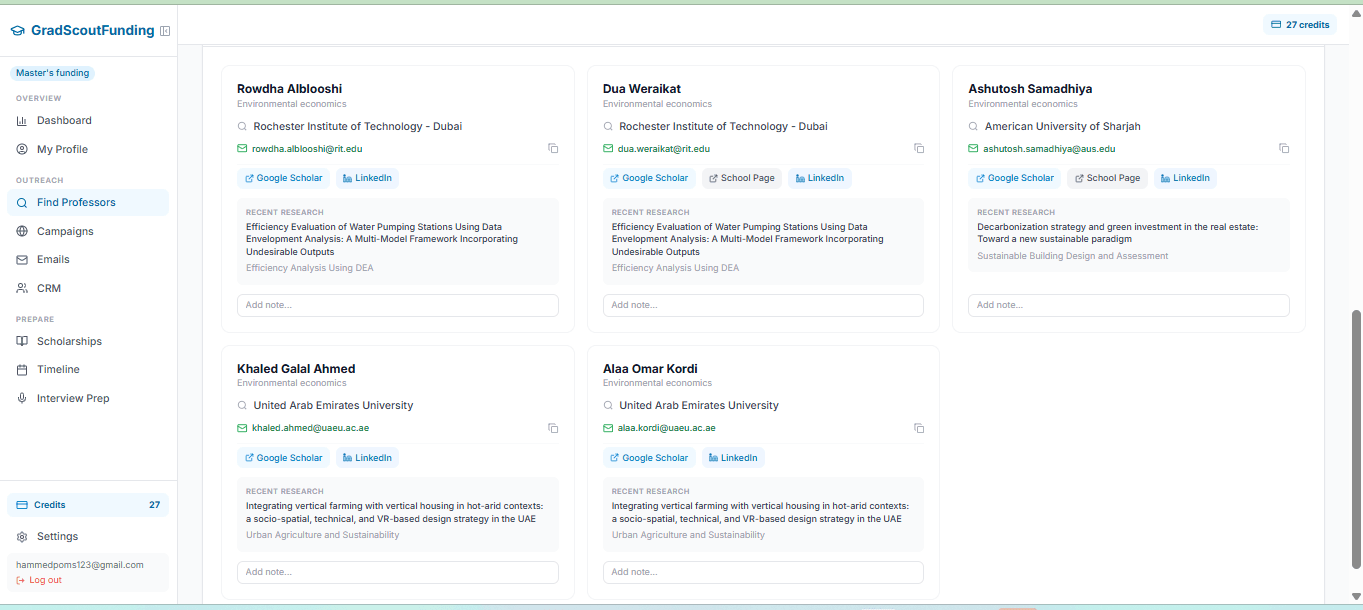
Task: Click search icon beside Alaa's United Arab Emirates University
Action: [608, 406]
